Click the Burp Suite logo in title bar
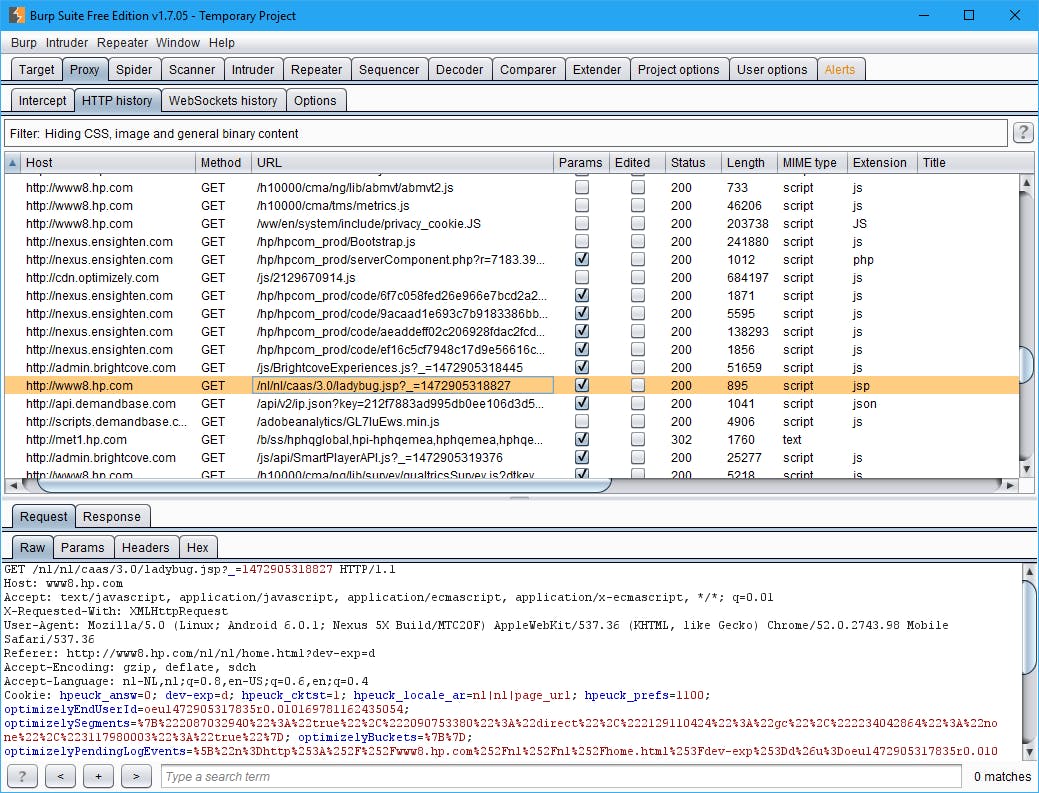 coord(17,15)
